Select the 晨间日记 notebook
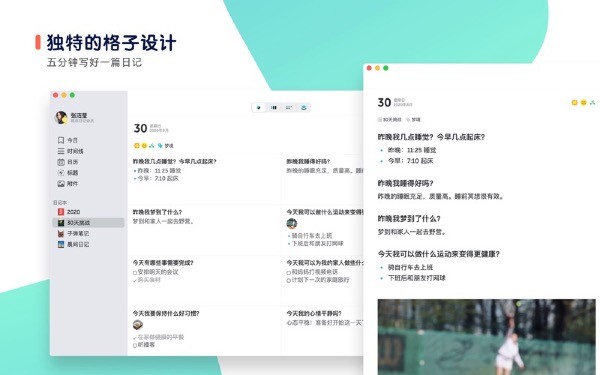Screen dimensions: 600x375 coord(73,244)
